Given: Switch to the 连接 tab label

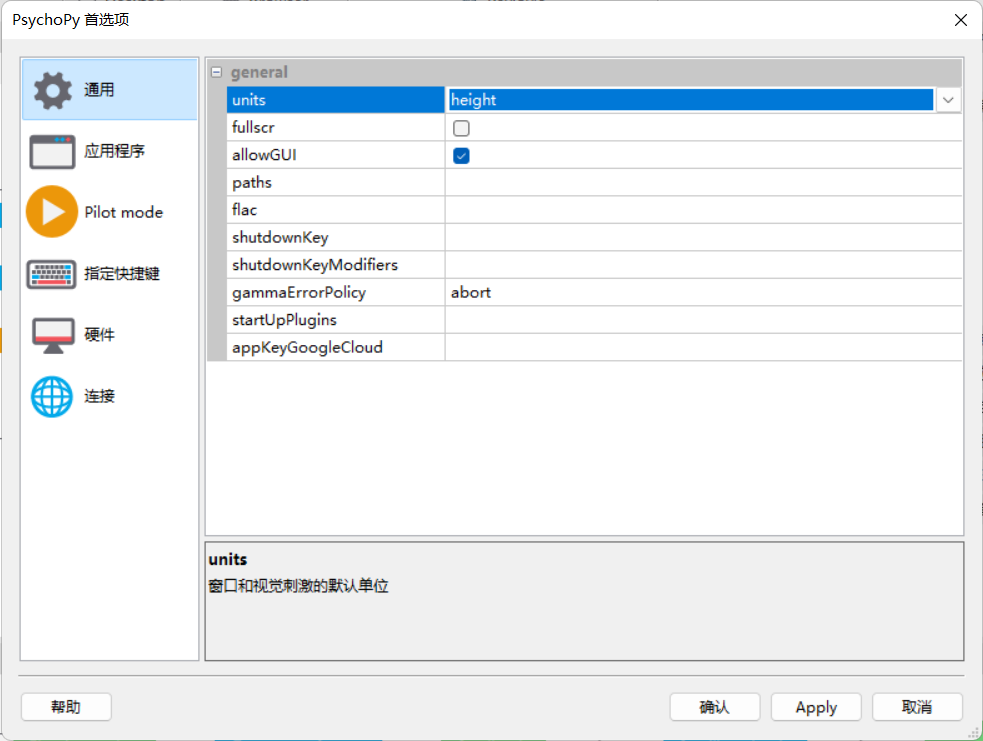Looking at the screenshot, I should click(99, 396).
